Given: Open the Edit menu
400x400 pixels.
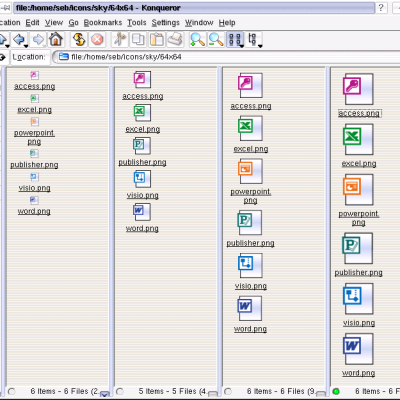Looking at the screenshot, I should click(32, 23).
